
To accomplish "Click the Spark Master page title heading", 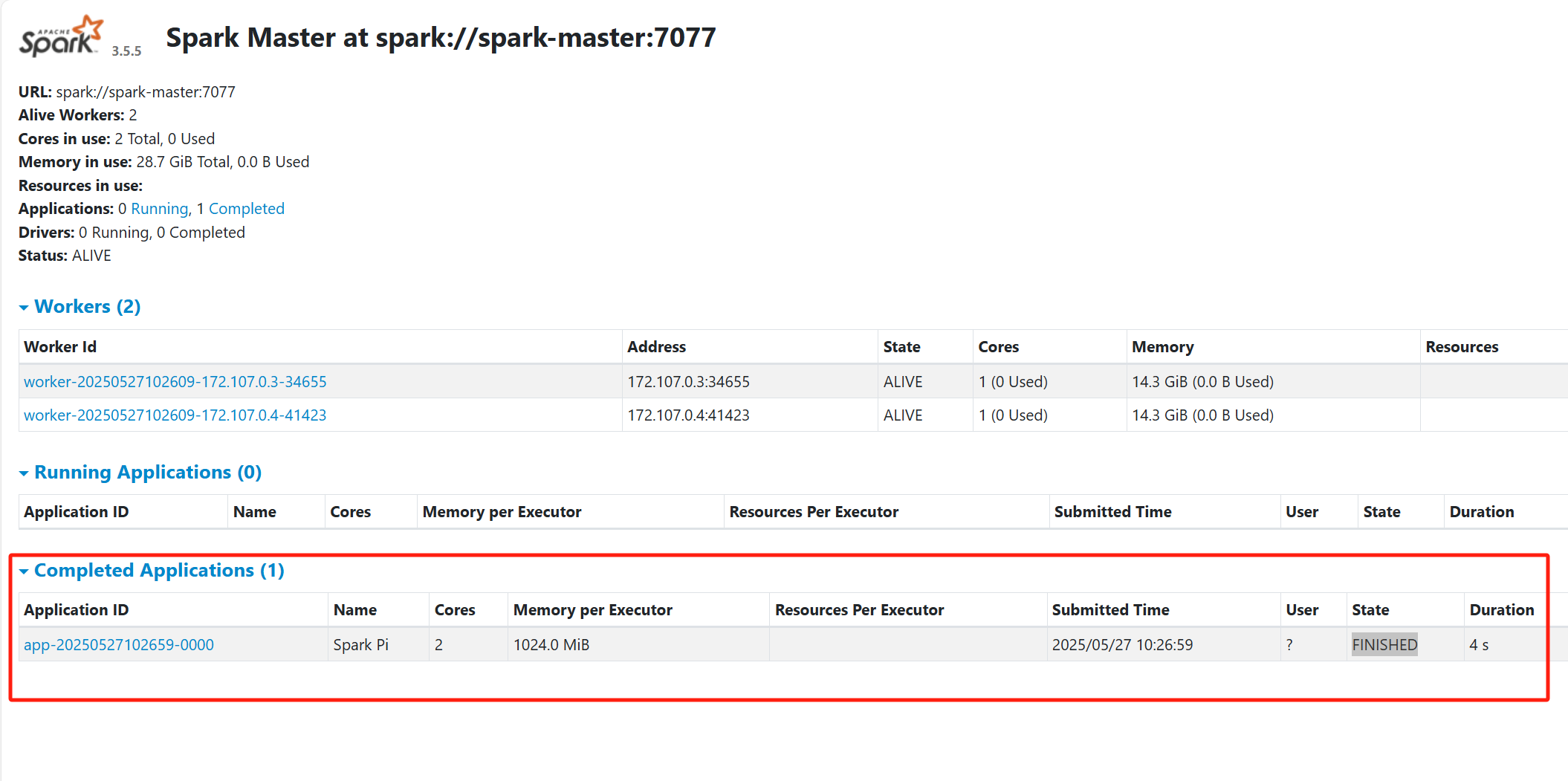I will tap(441, 37).
